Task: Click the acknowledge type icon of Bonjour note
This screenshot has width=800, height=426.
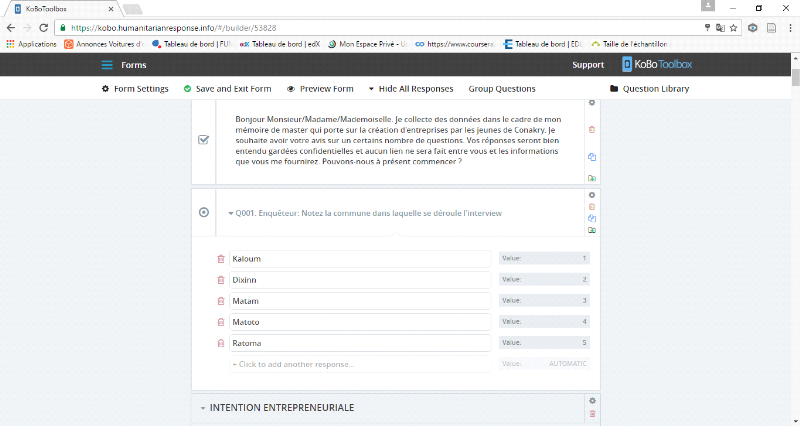Action: (204, 139)
